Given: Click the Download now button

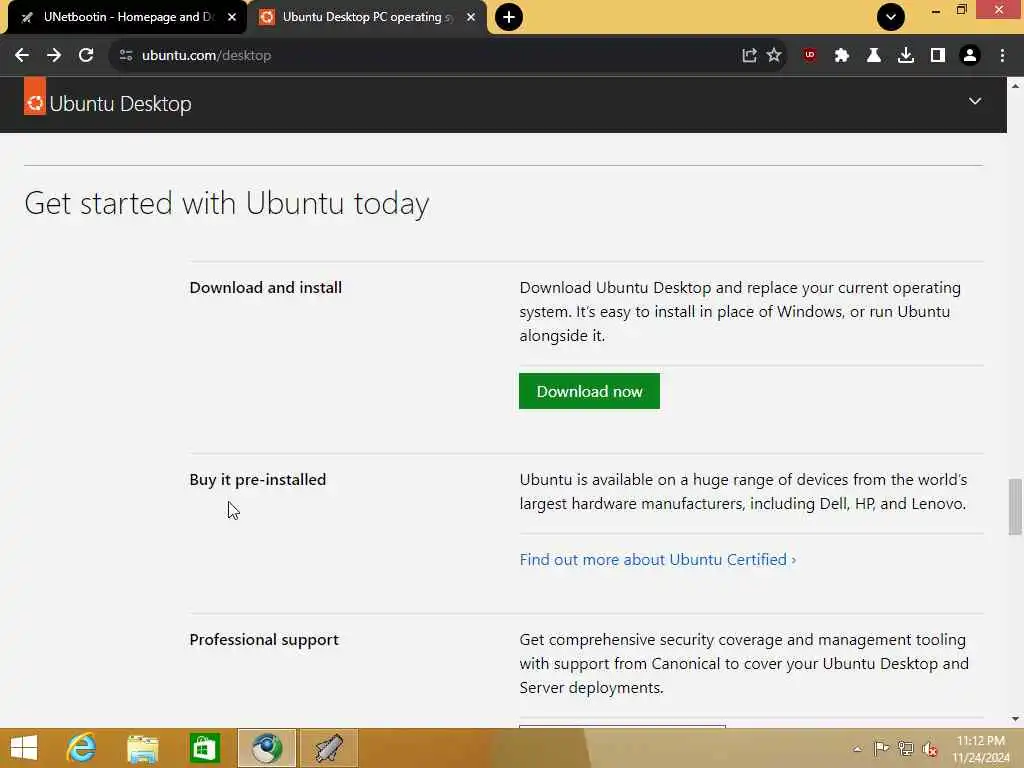Looking at the screenshot, I should point(589,391).
